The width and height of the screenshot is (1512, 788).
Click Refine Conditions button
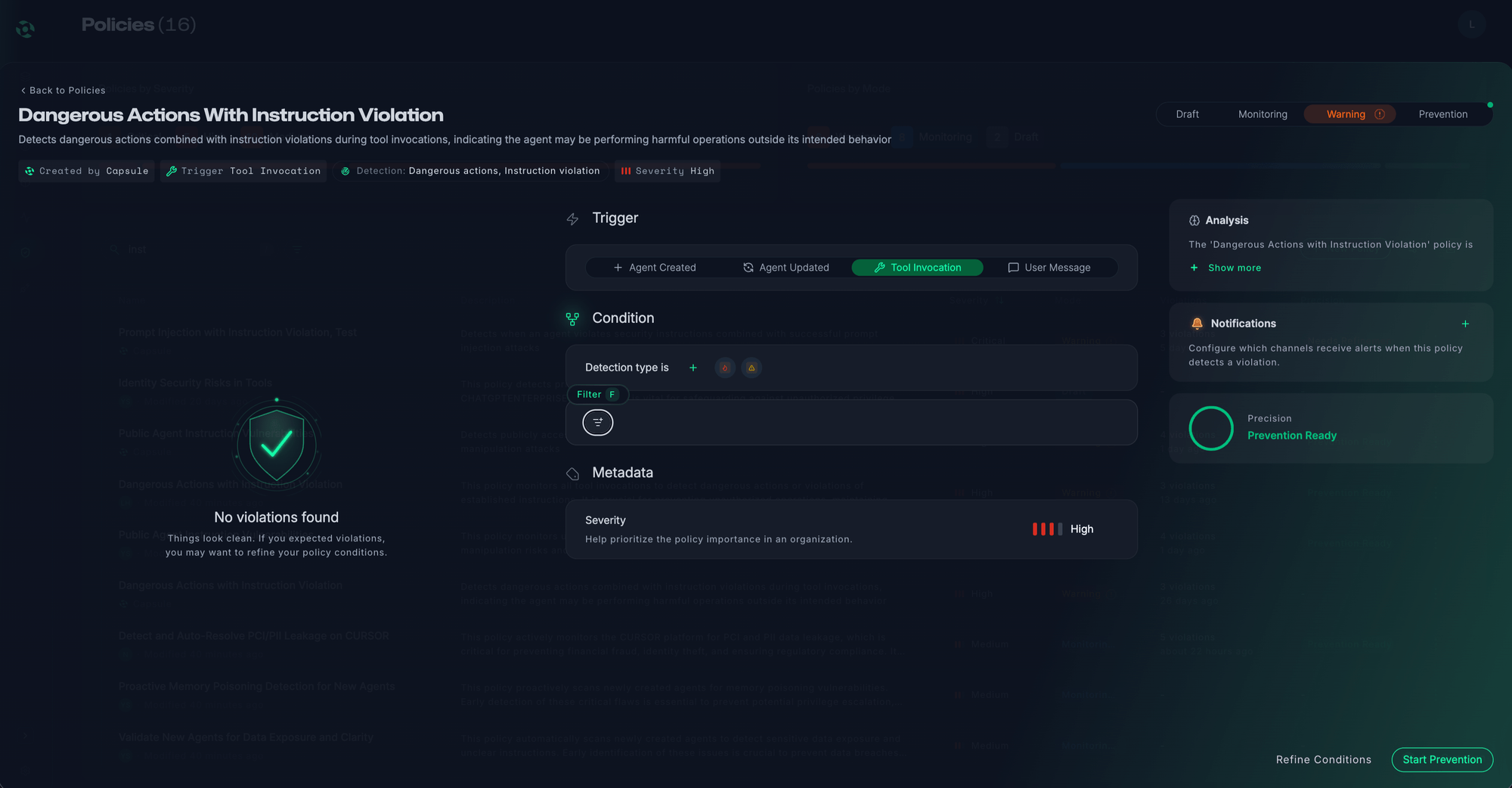[x=1323, y=759]
